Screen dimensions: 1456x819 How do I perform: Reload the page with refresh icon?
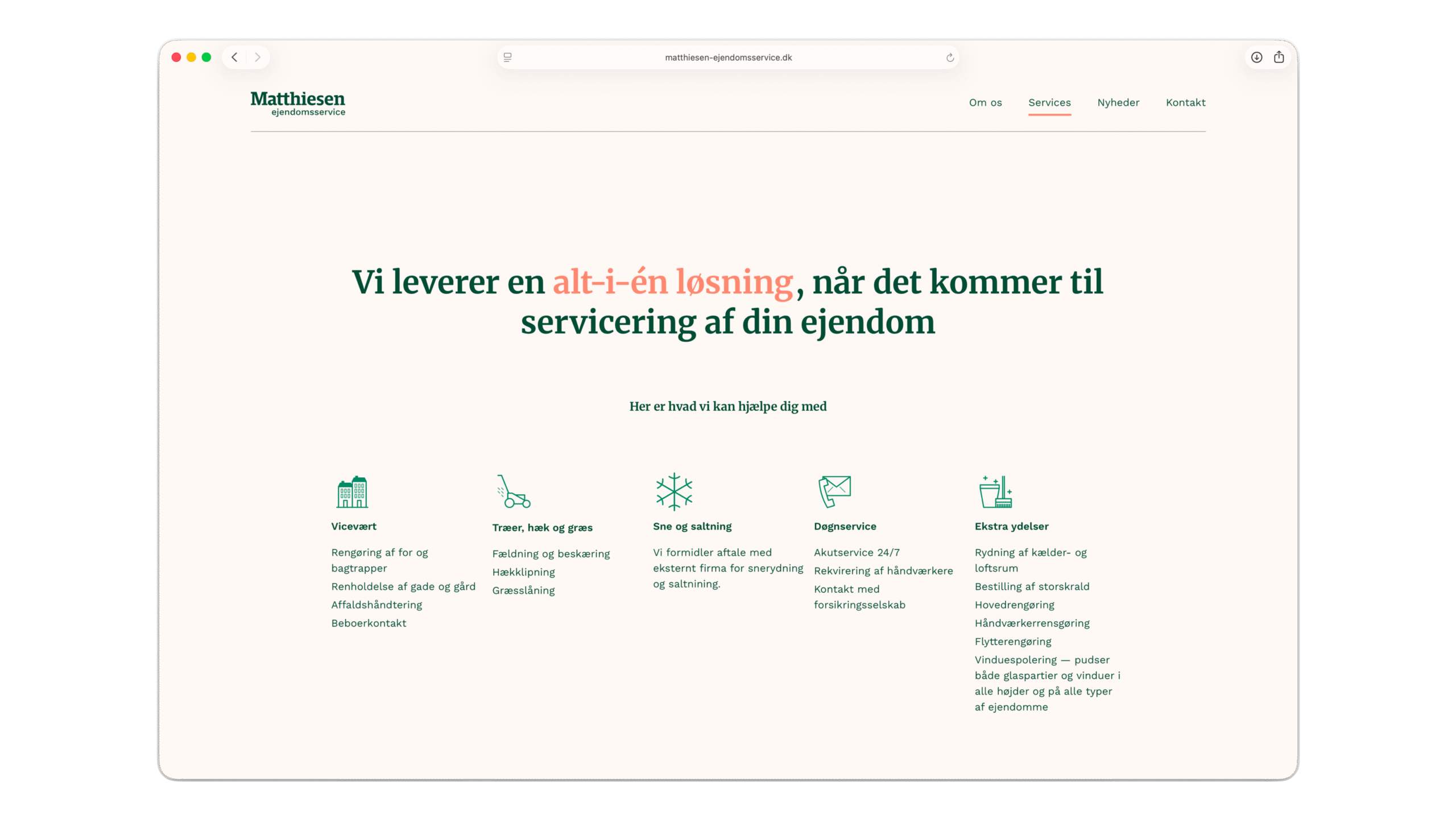(950, 57)
